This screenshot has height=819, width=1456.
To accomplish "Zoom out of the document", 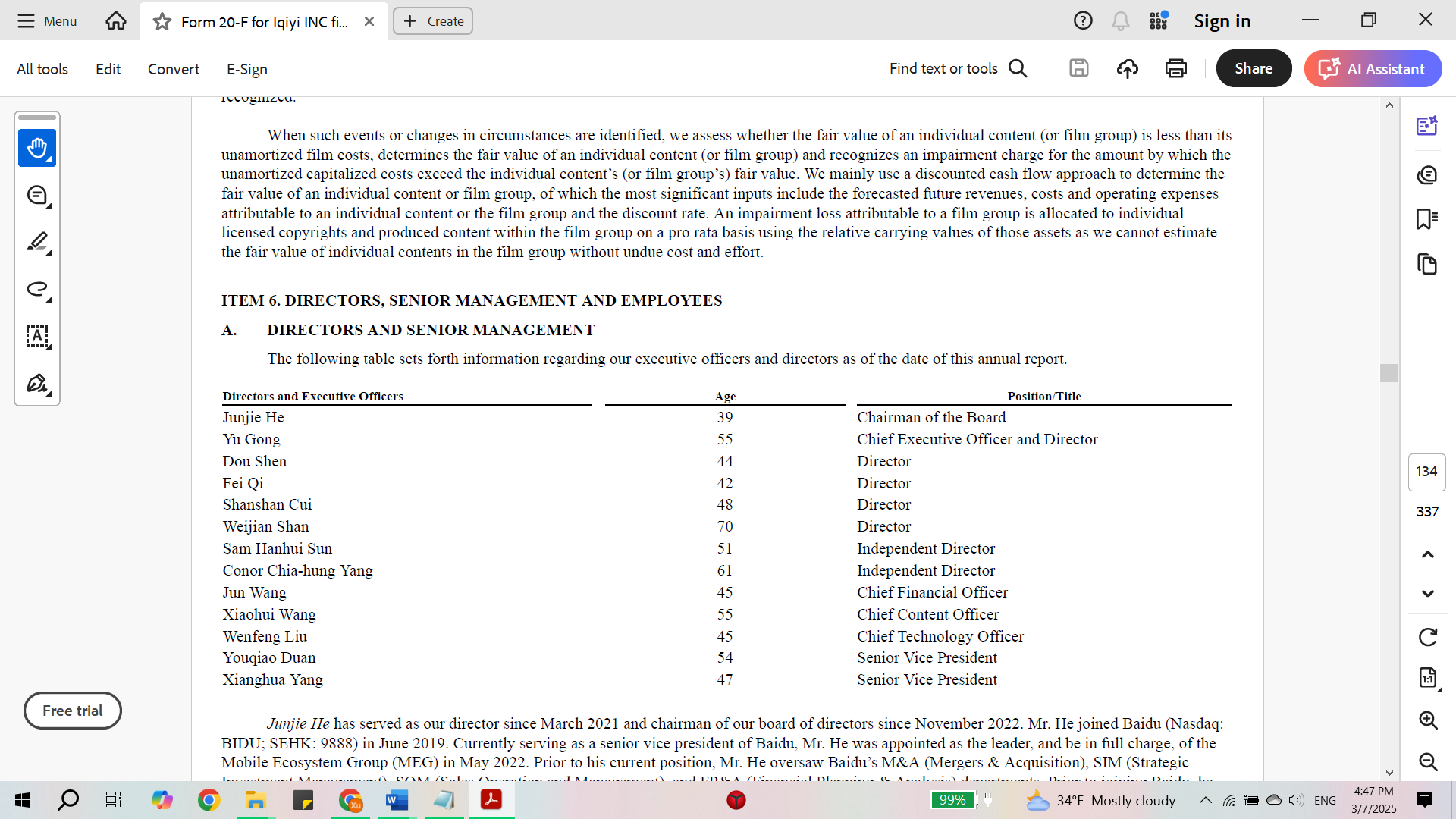I will 1428,761.
